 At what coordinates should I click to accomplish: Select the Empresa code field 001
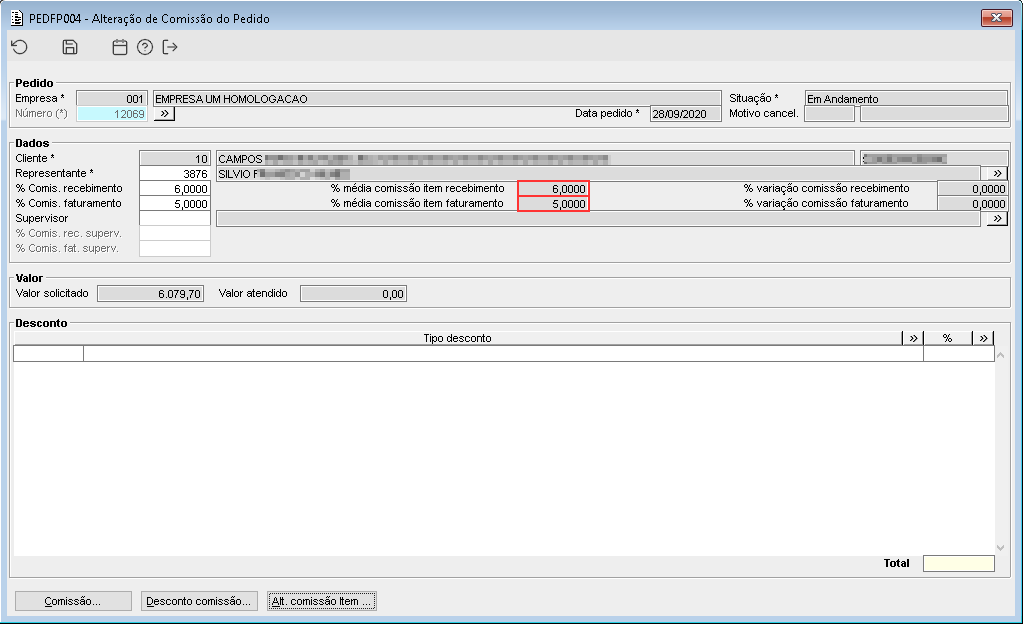[x=112, y=99]
